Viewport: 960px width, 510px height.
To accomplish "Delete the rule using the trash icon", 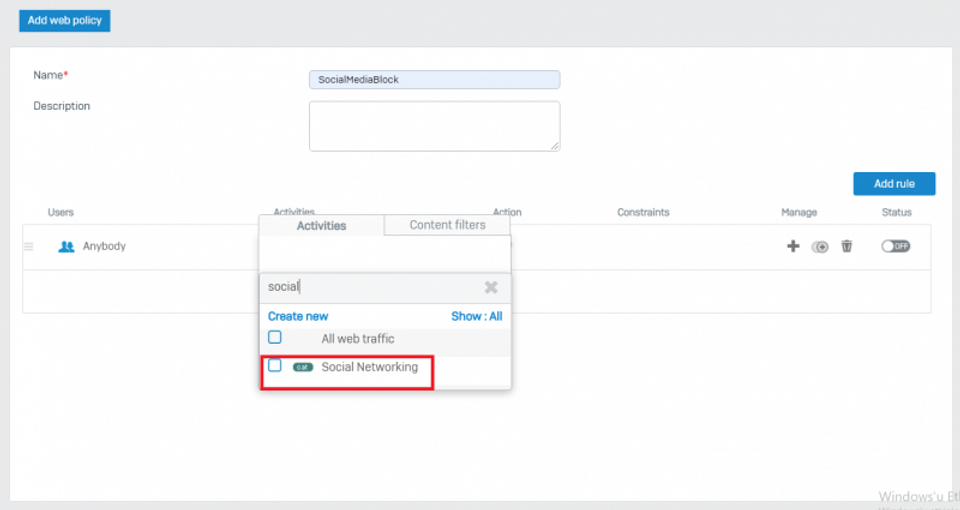I will (x=847, y=246).
